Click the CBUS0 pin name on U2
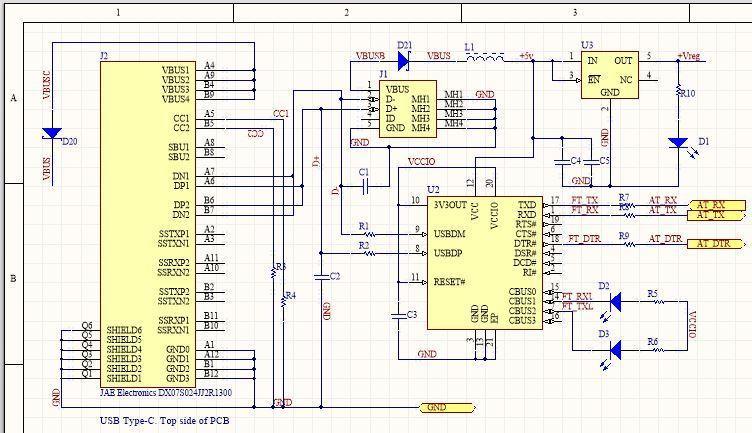The image size is (752, 433). [x=522, y=292]
